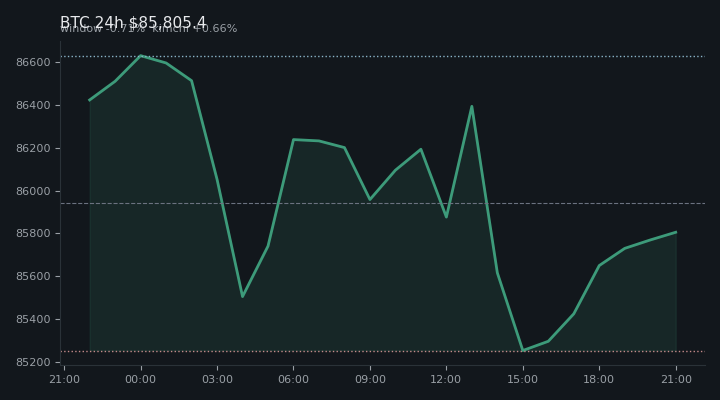Click the 03:00 time axis label
Screen dimensions: 720x400
tap(217, 379)
